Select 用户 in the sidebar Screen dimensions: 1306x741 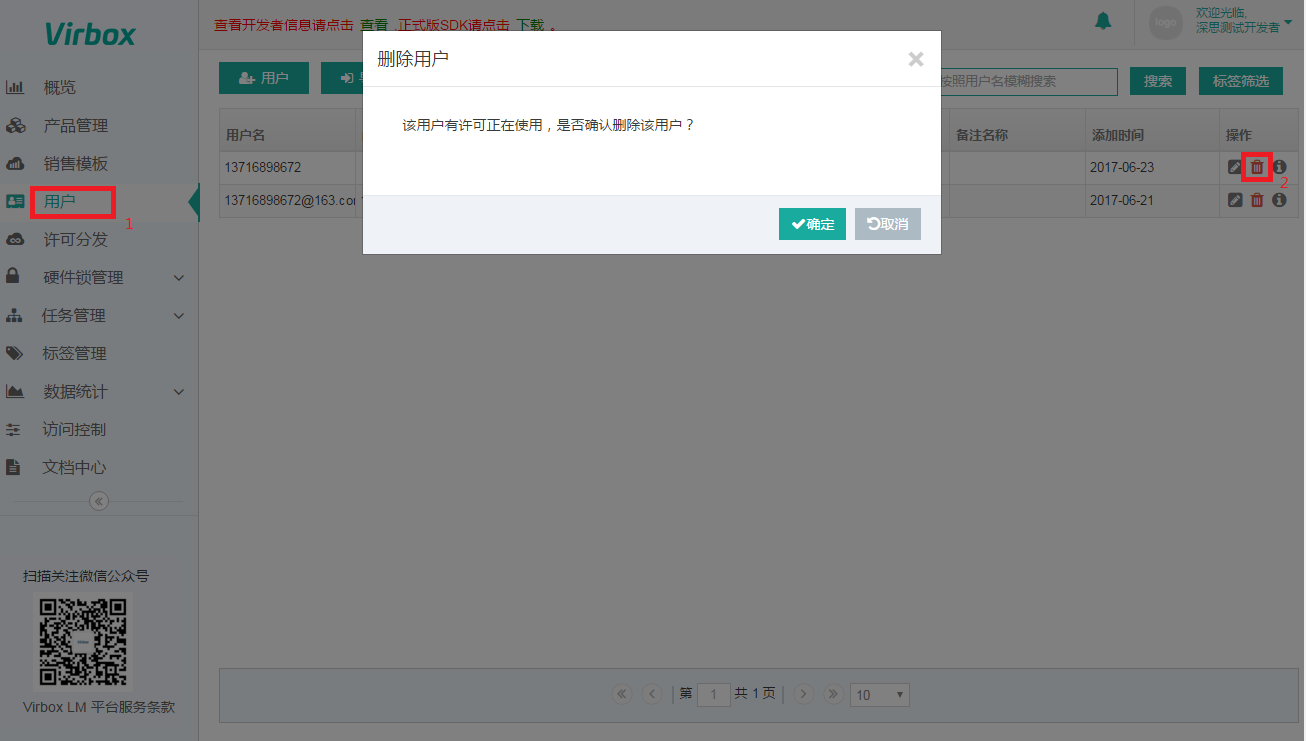click(60, 202)
